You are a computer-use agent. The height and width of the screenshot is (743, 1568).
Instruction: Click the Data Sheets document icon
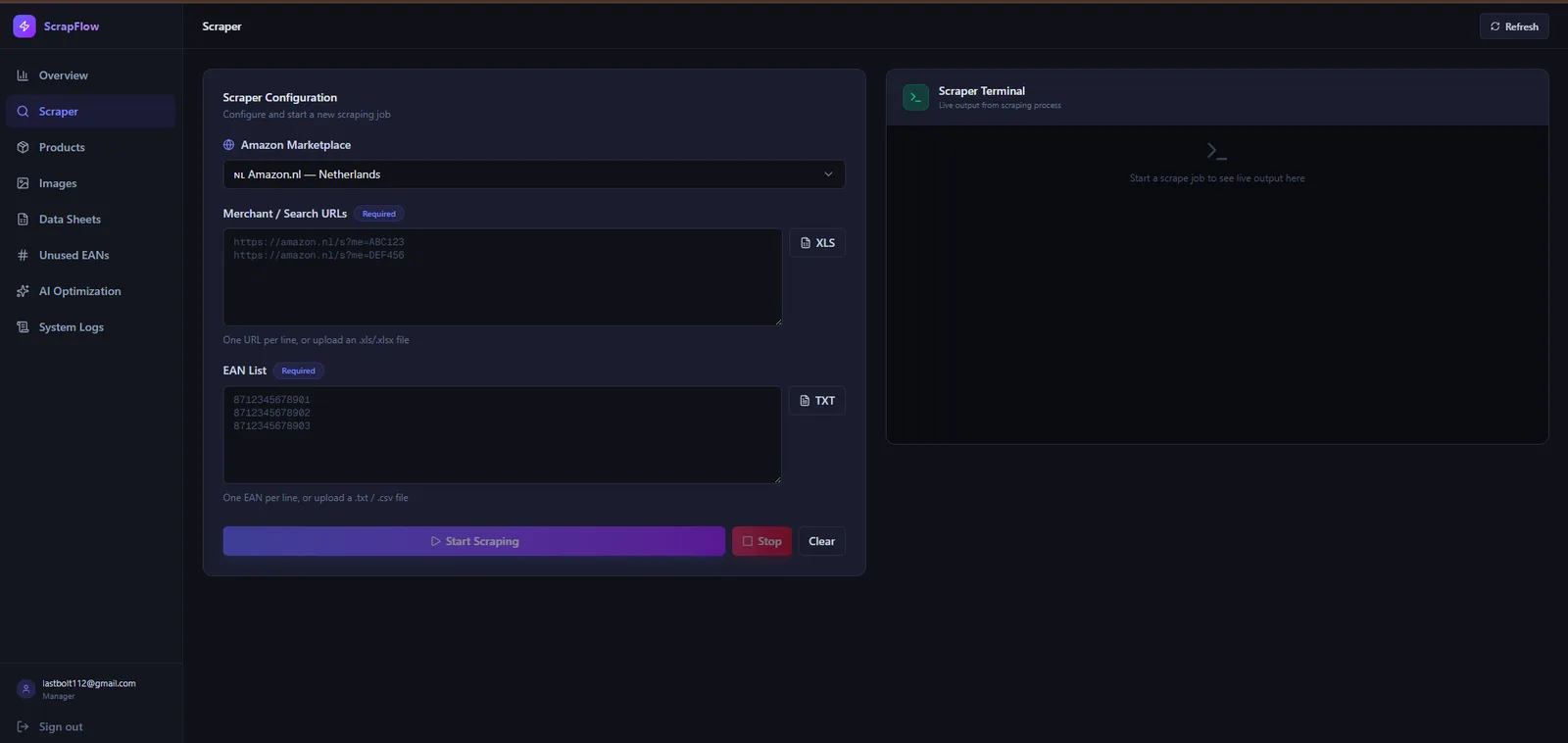click(x=23, y=220)
